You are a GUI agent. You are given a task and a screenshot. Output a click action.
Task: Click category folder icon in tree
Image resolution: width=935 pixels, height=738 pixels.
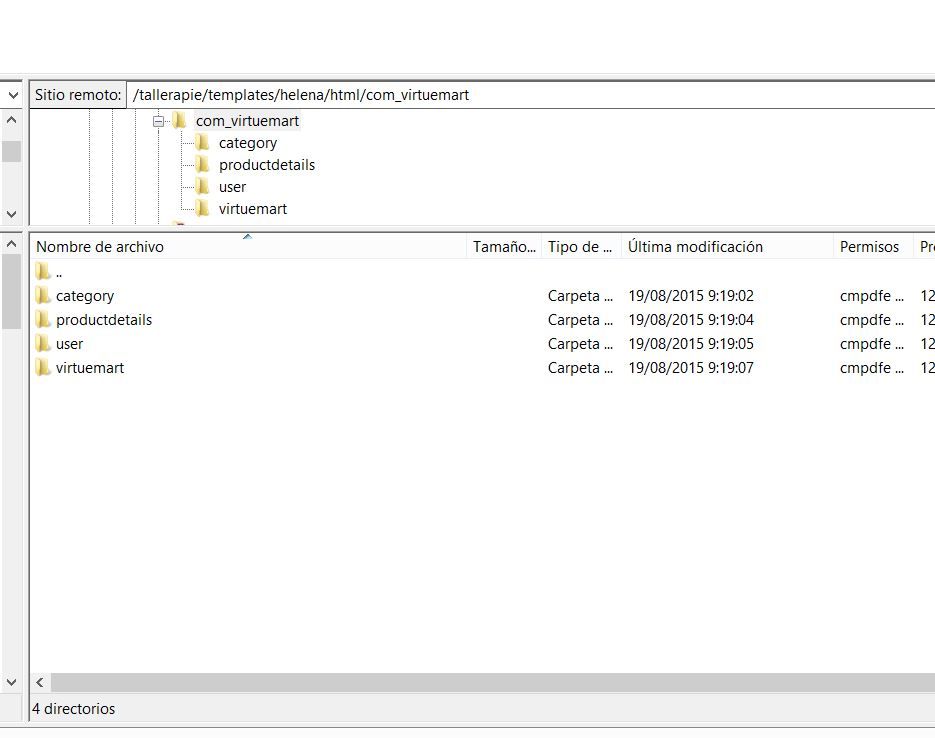pyautogui.click(x=203, y=142)
